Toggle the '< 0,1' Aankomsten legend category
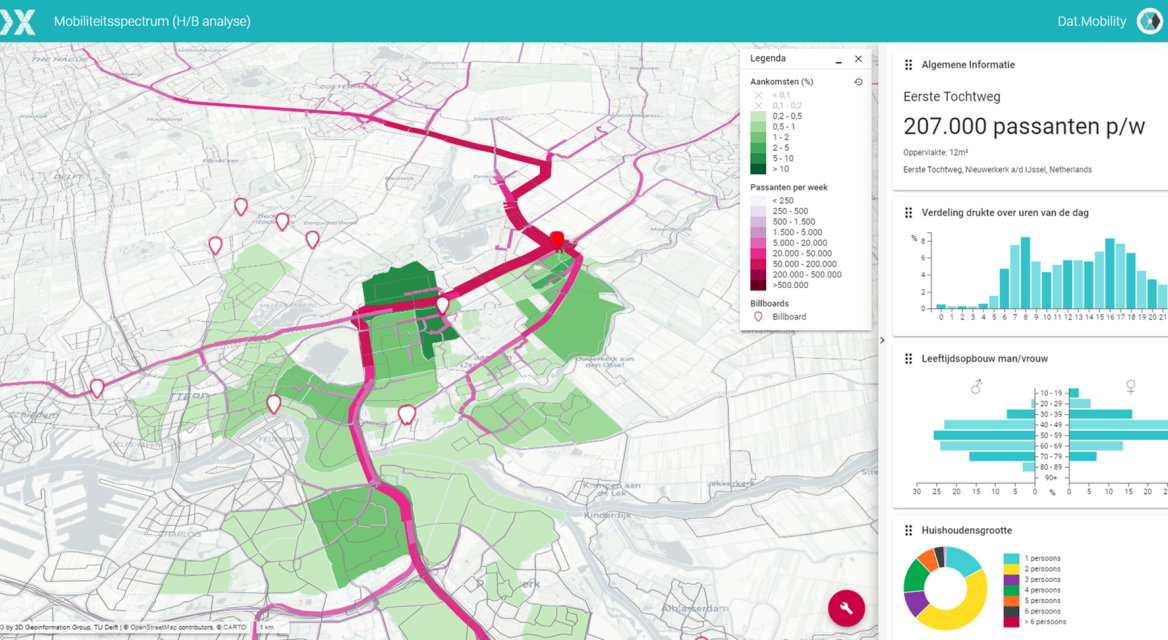Viewport: 1168px width, 640px height. tap(757, 95)
